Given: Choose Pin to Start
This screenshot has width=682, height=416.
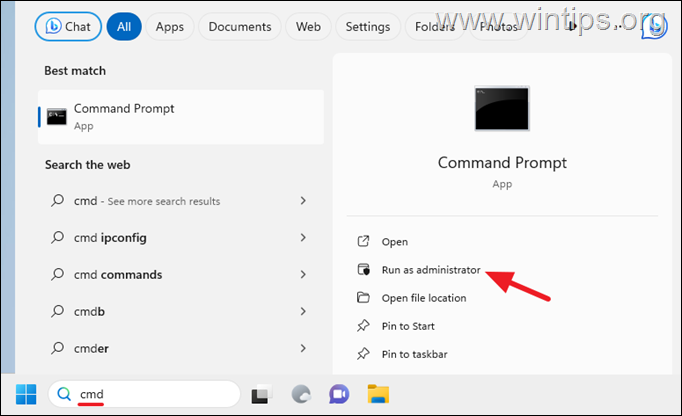Looking at the screenshot, I should 408,326.
